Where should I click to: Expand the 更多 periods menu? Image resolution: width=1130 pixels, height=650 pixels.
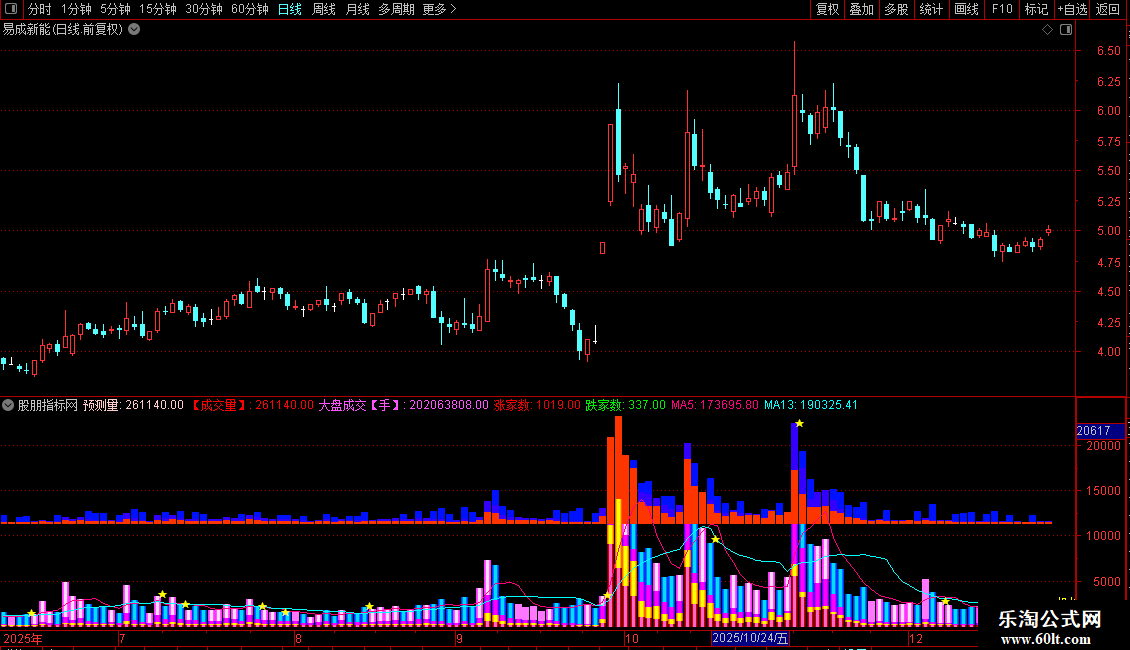click(439, 9)
